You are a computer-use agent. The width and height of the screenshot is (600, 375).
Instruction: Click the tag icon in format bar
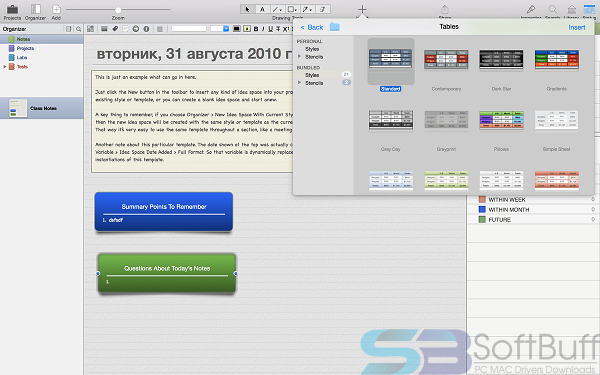[115, 29]
